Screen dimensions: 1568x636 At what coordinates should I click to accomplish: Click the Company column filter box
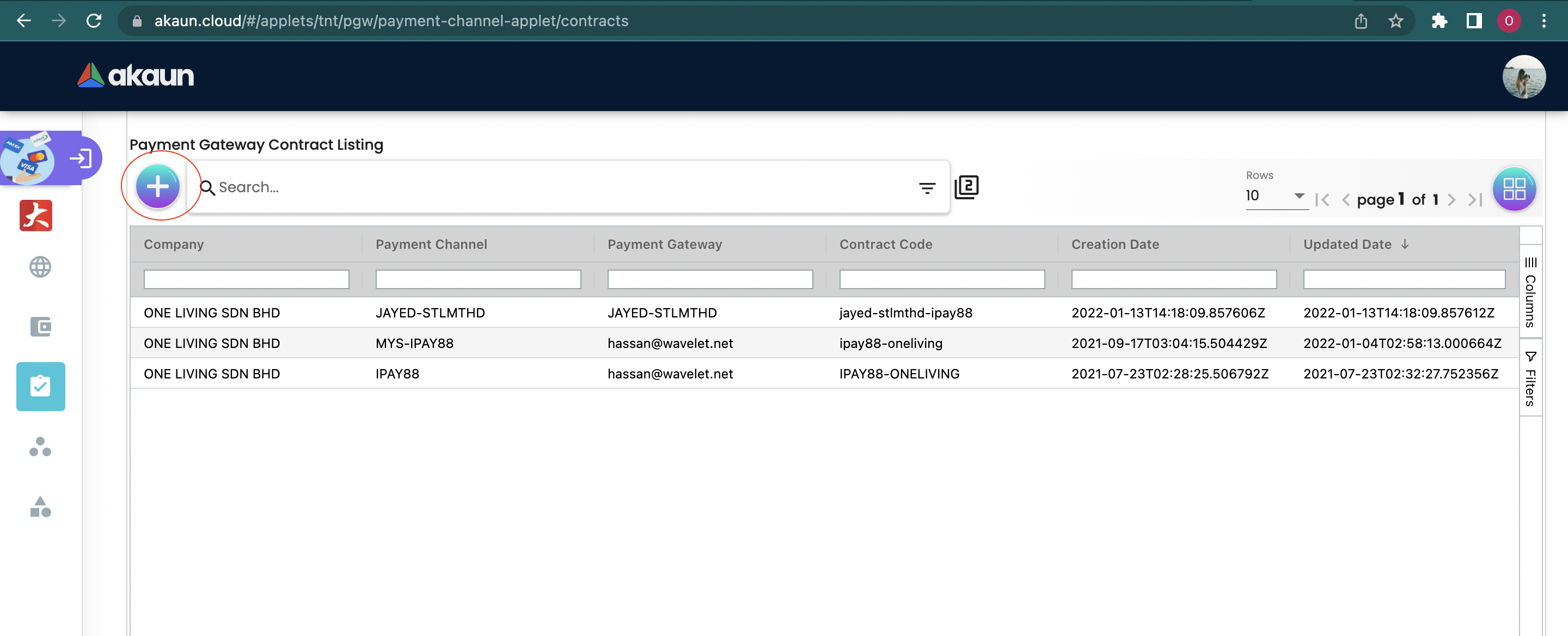click(246, 279)
